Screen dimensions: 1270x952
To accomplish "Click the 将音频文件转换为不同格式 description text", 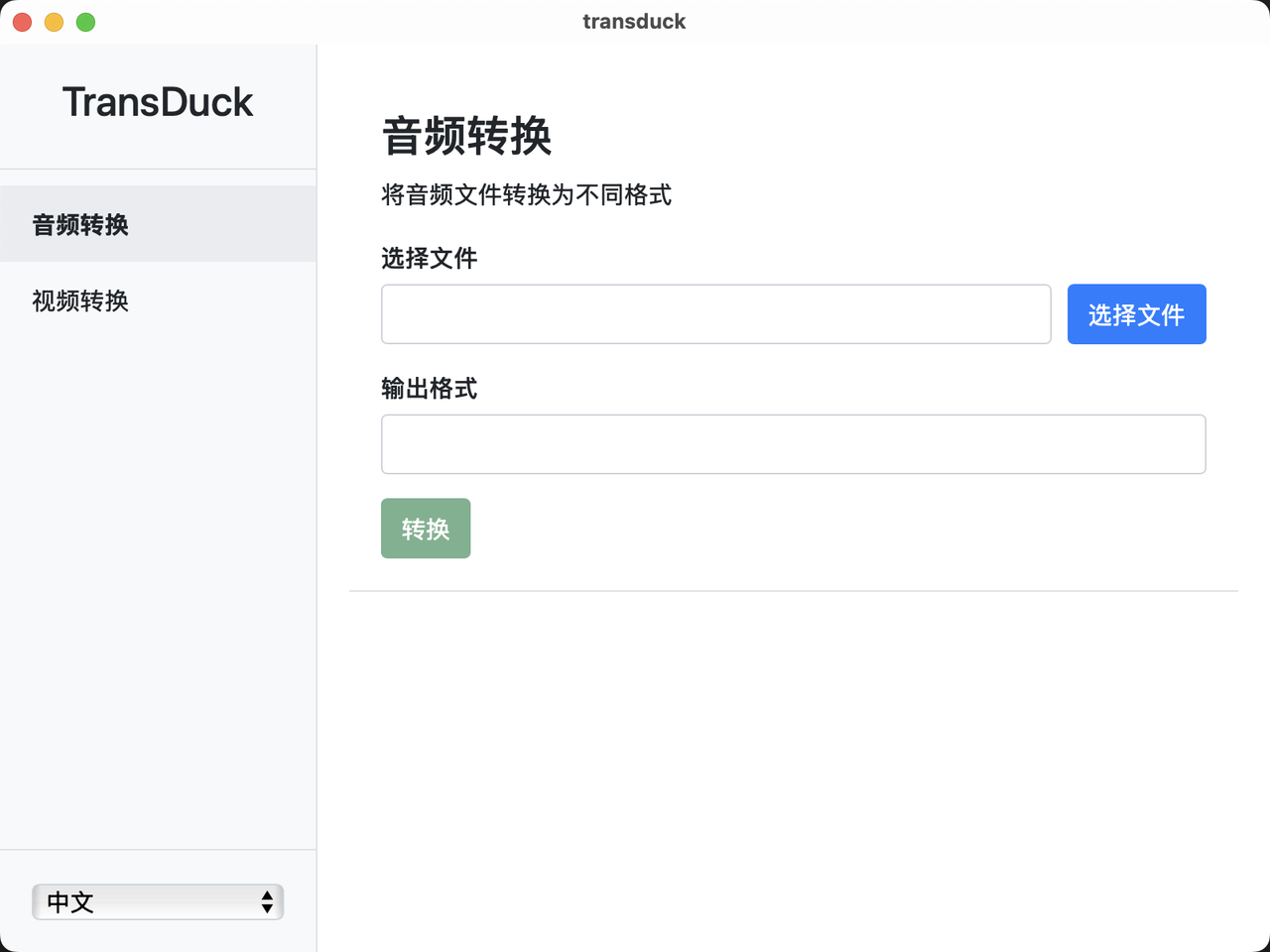I will [526, 194].
